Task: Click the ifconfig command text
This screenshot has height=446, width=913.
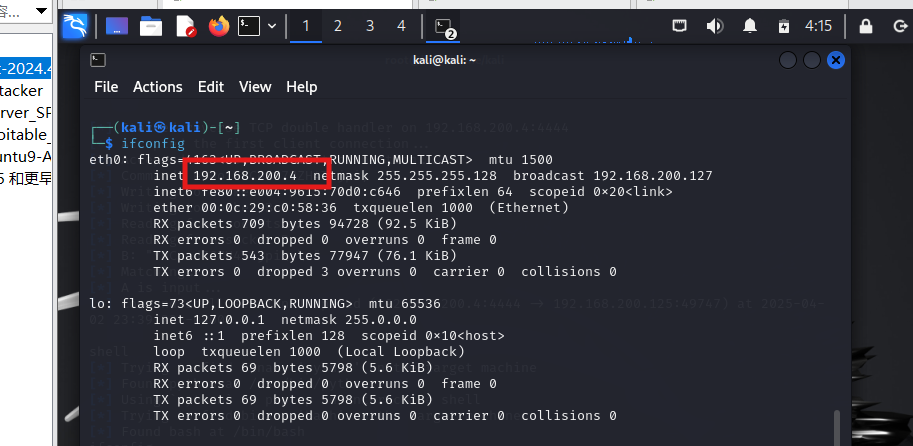Action: (153, 144)
